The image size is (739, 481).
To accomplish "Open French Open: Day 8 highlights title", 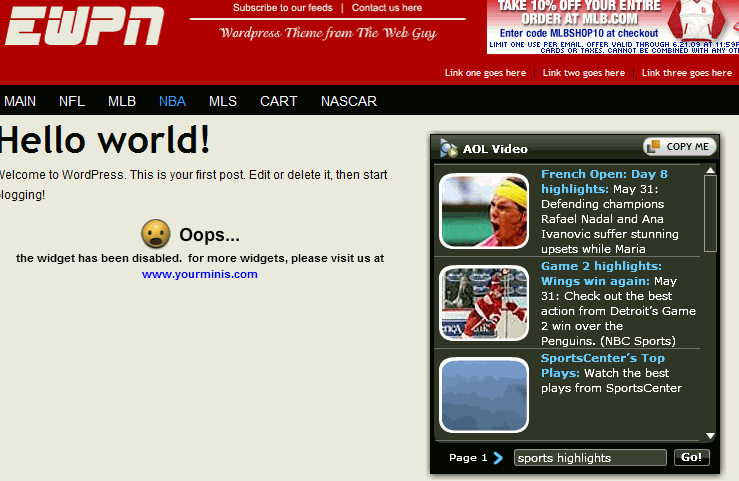I will 604,181.
